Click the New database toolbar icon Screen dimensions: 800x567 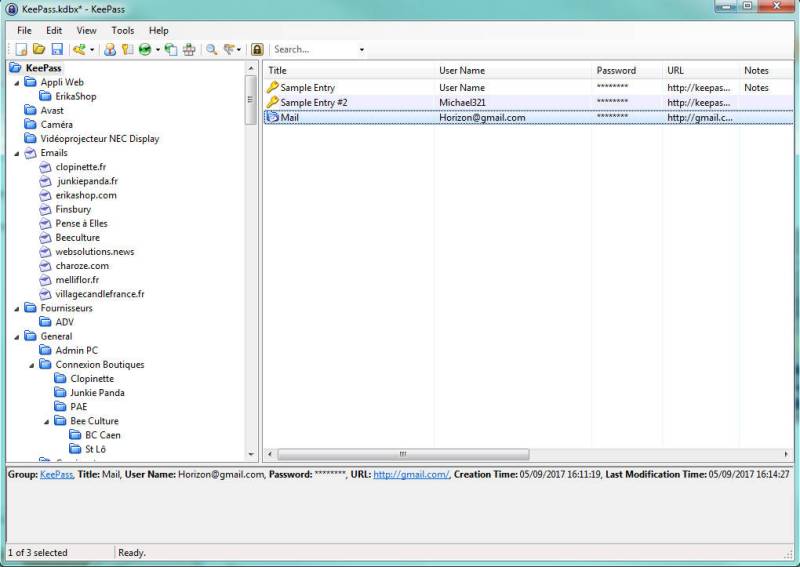[x=22, y=49]
